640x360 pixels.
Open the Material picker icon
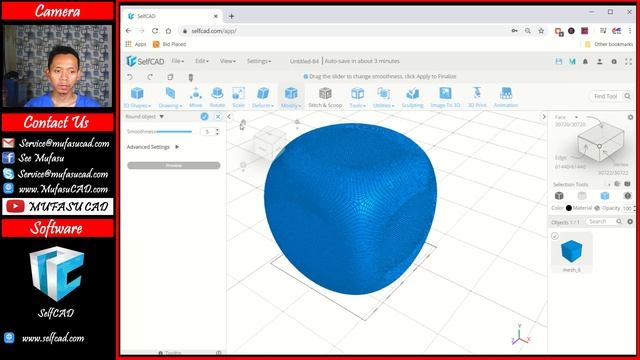(x=597, y=208)
